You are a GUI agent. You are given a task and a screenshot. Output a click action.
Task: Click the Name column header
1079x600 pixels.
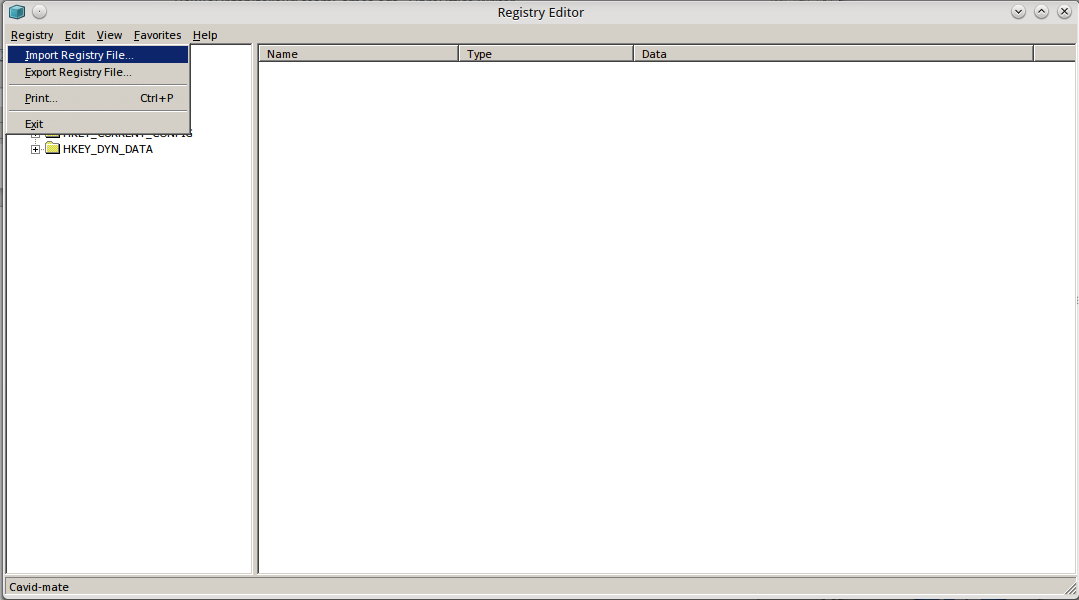tap(359, 54)
